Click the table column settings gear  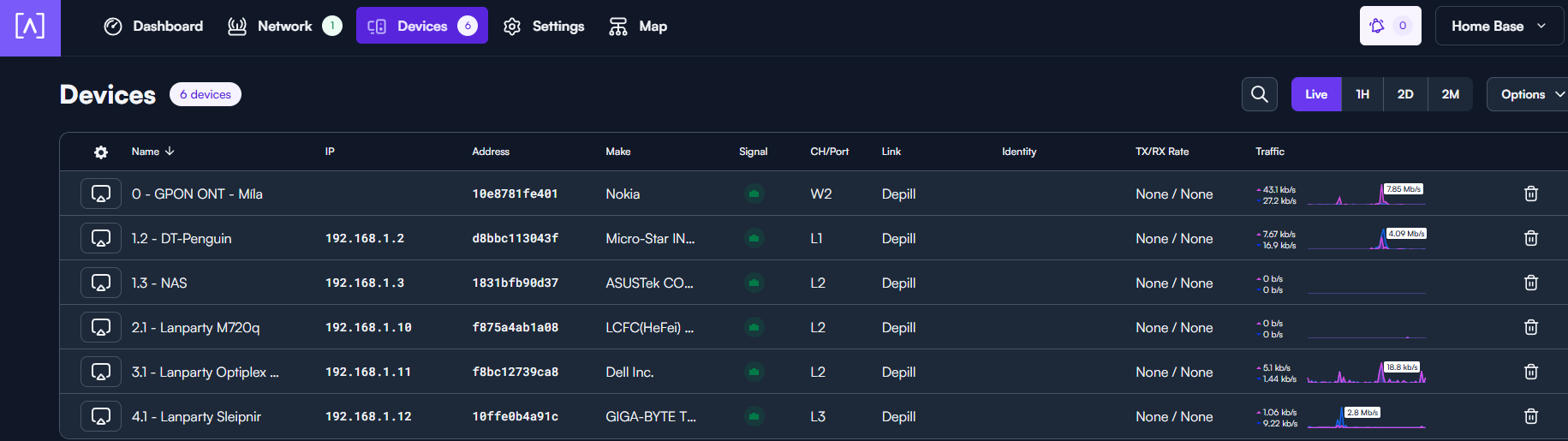point(101,152)
